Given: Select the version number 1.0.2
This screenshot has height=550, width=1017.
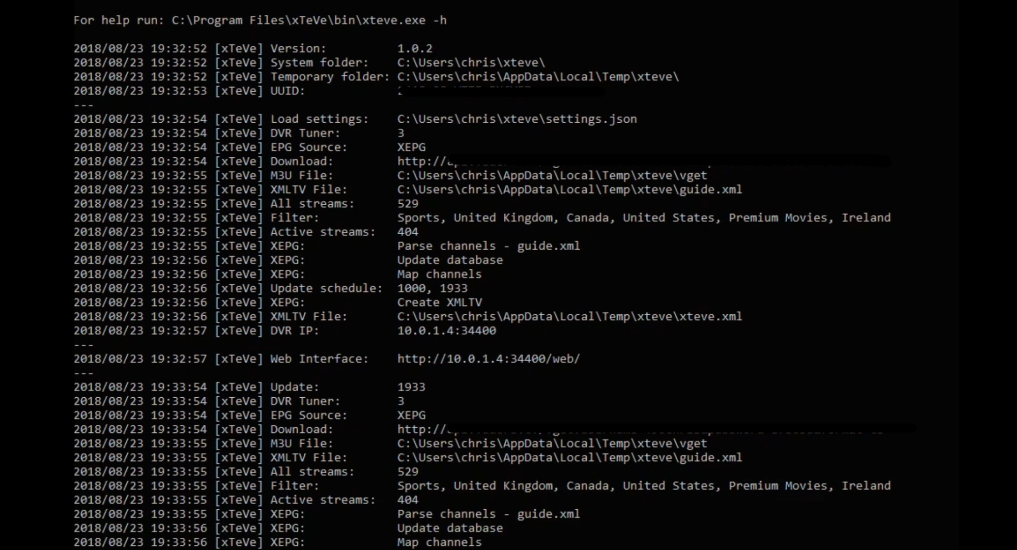Looking at the screenshot, I should coord(414,49).
